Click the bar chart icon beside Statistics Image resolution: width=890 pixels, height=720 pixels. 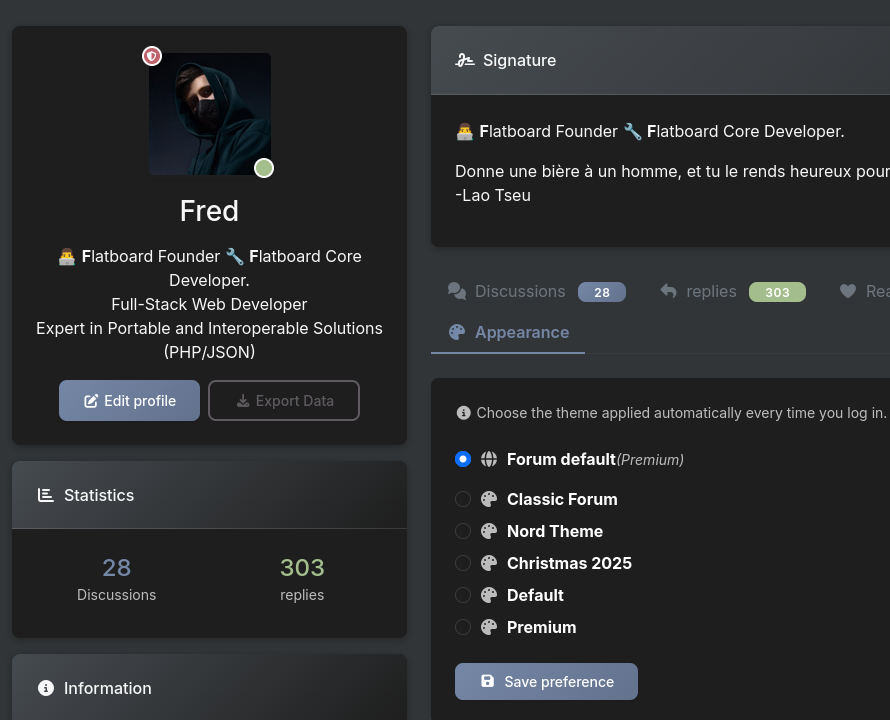(x=45, y=495)
